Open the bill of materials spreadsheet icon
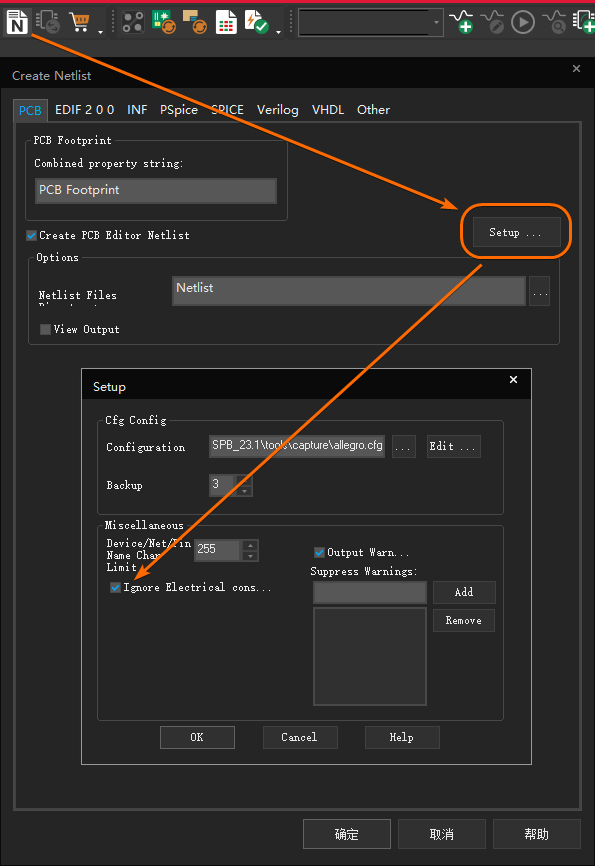Screen dimensions: 595x866 pyautogui.click(x=226, y=22)
